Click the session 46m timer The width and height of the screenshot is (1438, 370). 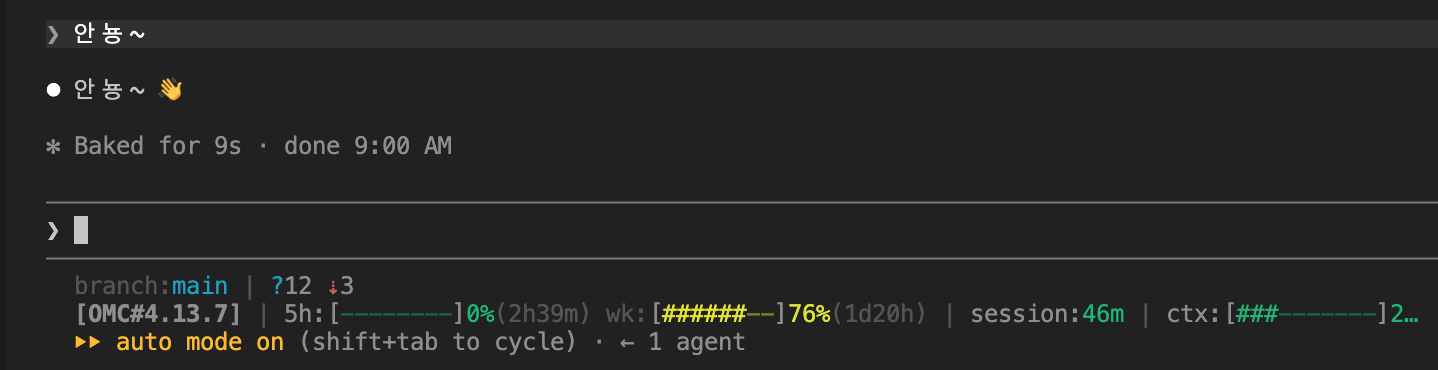(1047, 314)
